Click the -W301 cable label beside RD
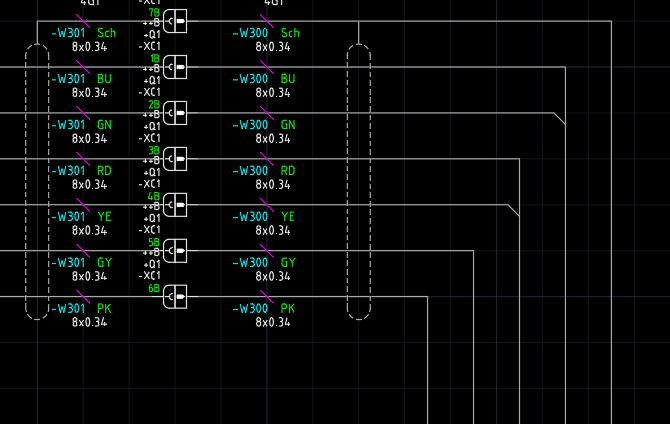This screenshot has height=424, width=670. (x=68, y=171)
